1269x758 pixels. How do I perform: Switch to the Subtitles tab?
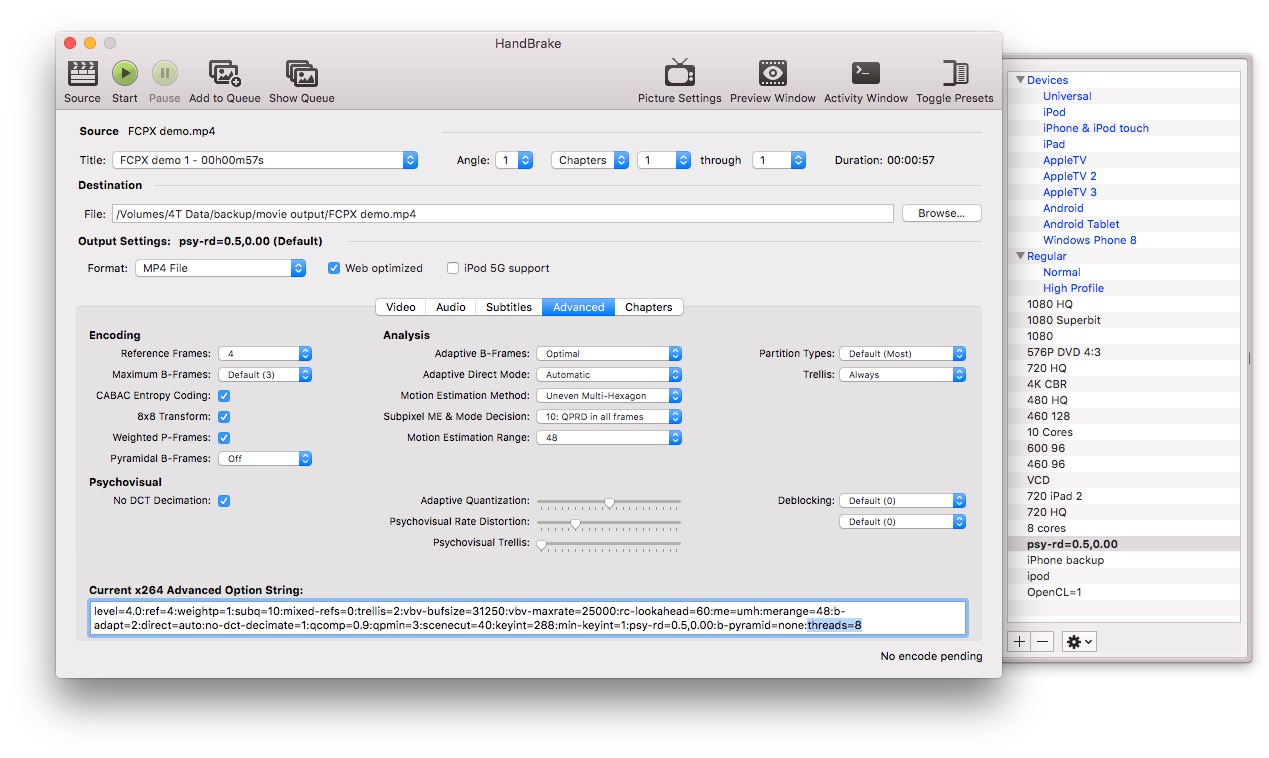509,307
